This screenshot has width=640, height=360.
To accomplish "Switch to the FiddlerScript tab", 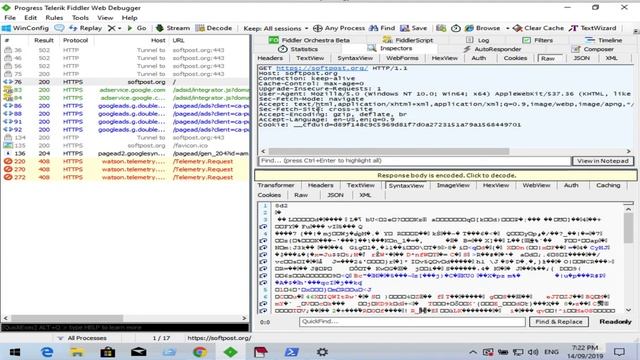I will pos(407,40).
